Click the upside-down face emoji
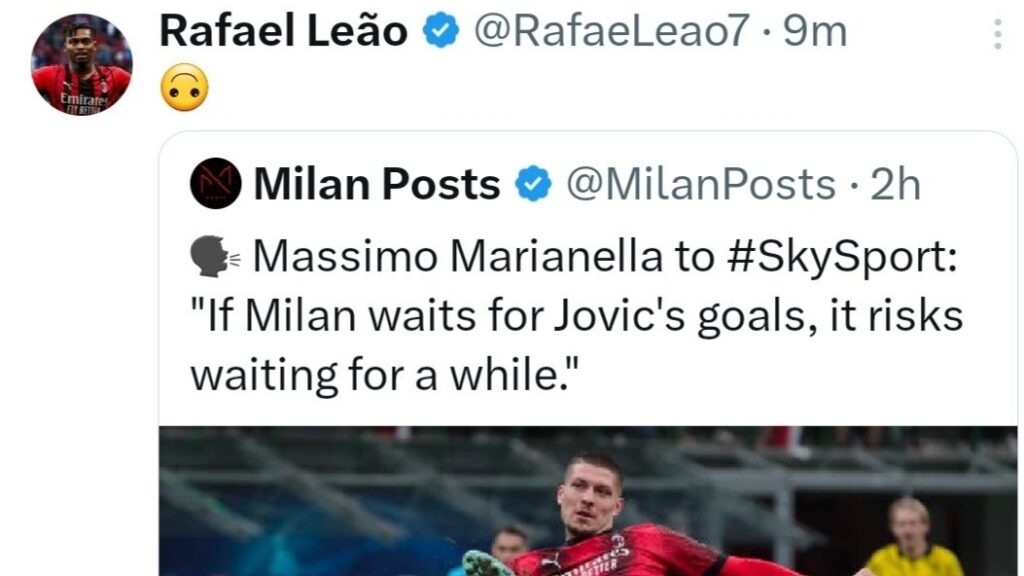The height and width of the screenshot is (576, 1024). (x=184, y=88)
